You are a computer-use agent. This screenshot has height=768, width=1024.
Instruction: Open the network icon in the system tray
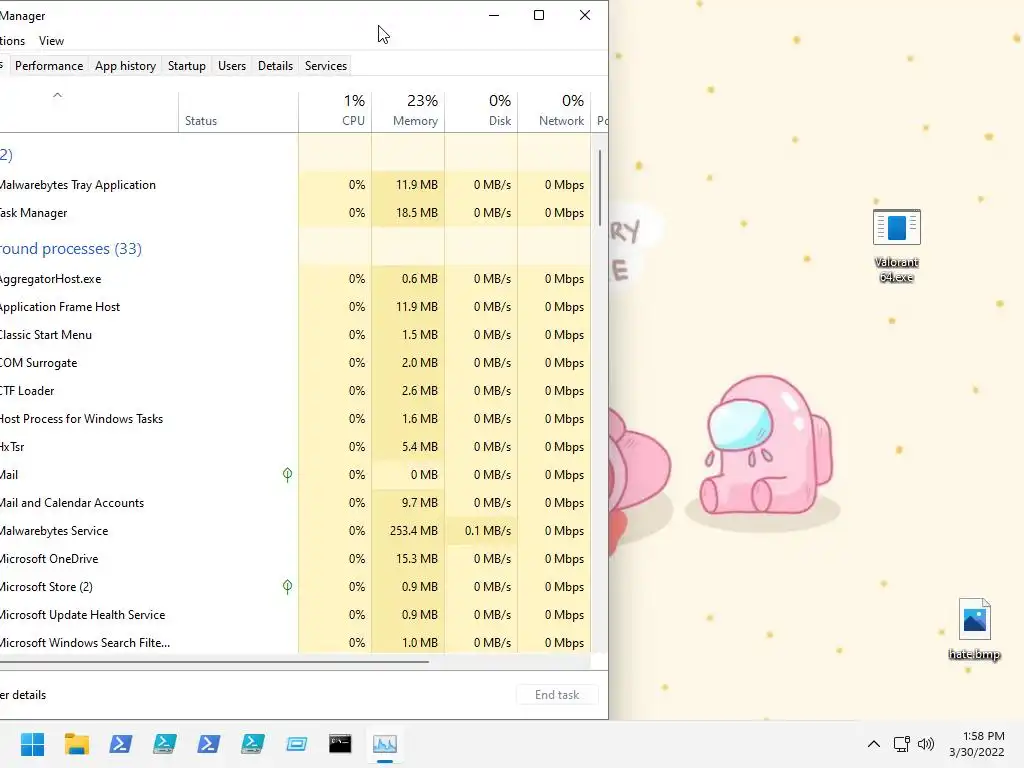901,744
